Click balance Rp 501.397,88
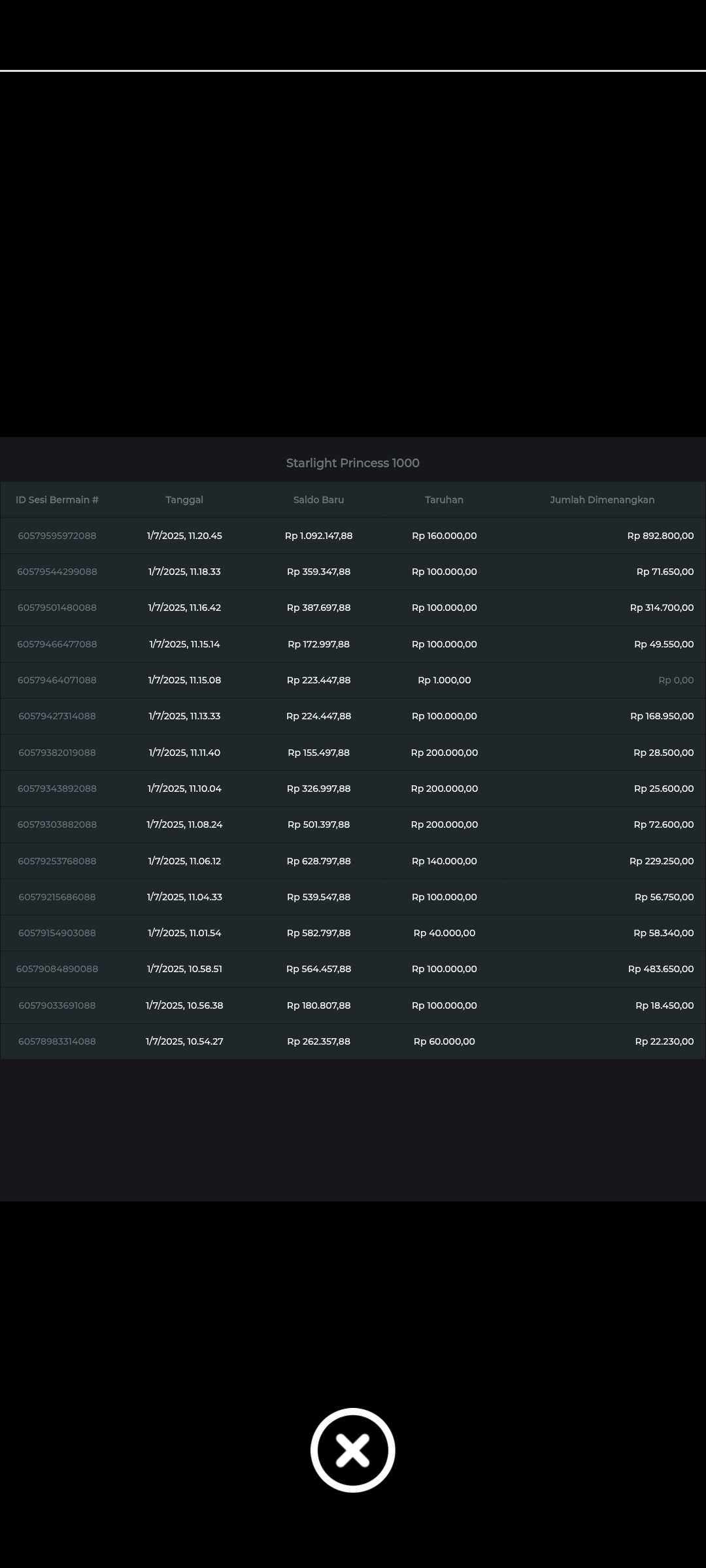The image size is (706, 1568). coord(318,825)
